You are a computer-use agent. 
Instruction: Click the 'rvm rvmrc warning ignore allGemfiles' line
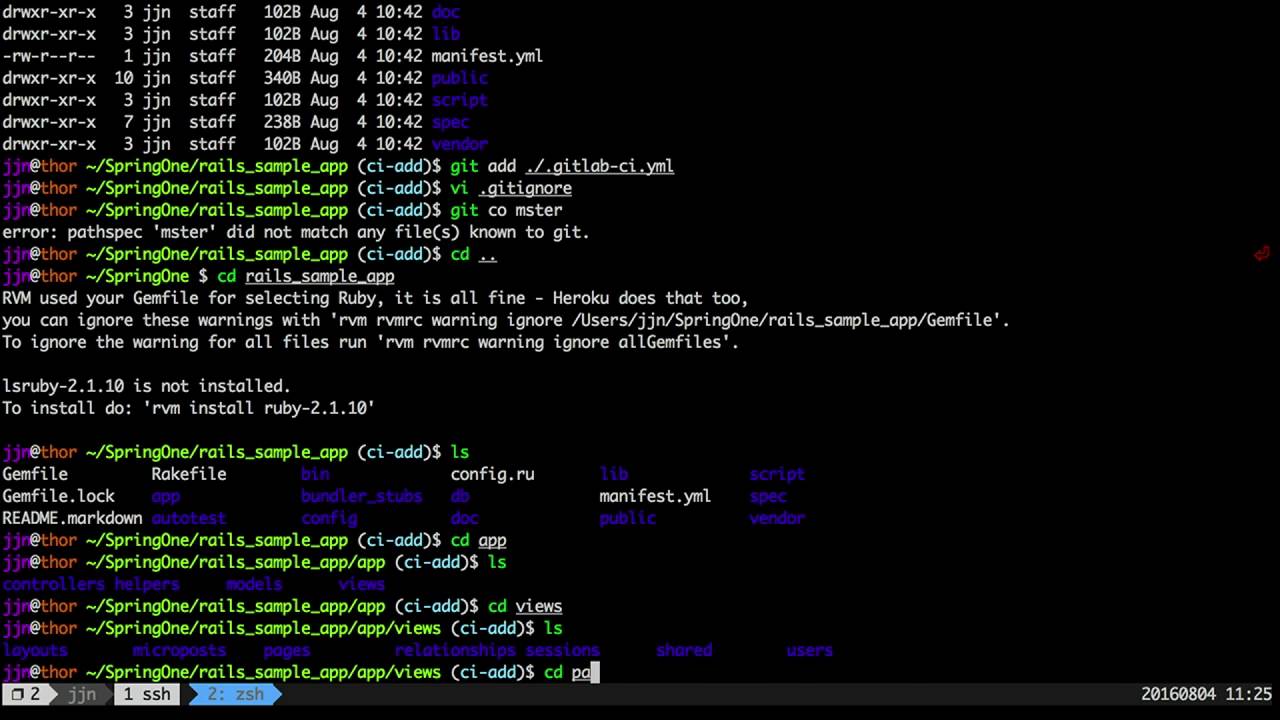370,342
